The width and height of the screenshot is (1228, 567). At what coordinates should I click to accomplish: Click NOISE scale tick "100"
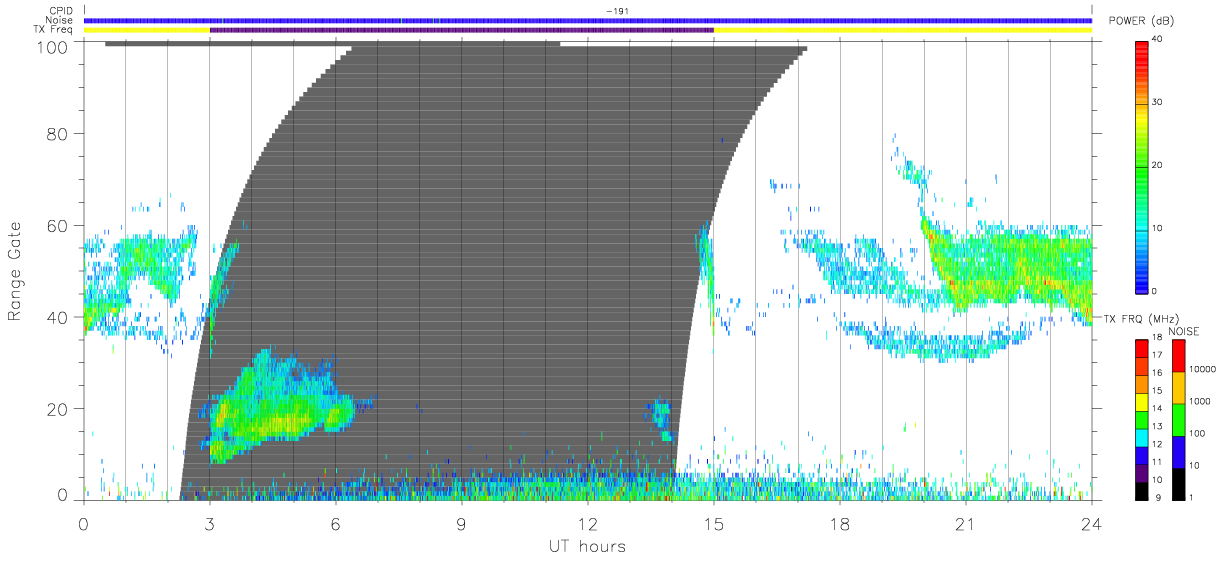(x=1198, y=434)
